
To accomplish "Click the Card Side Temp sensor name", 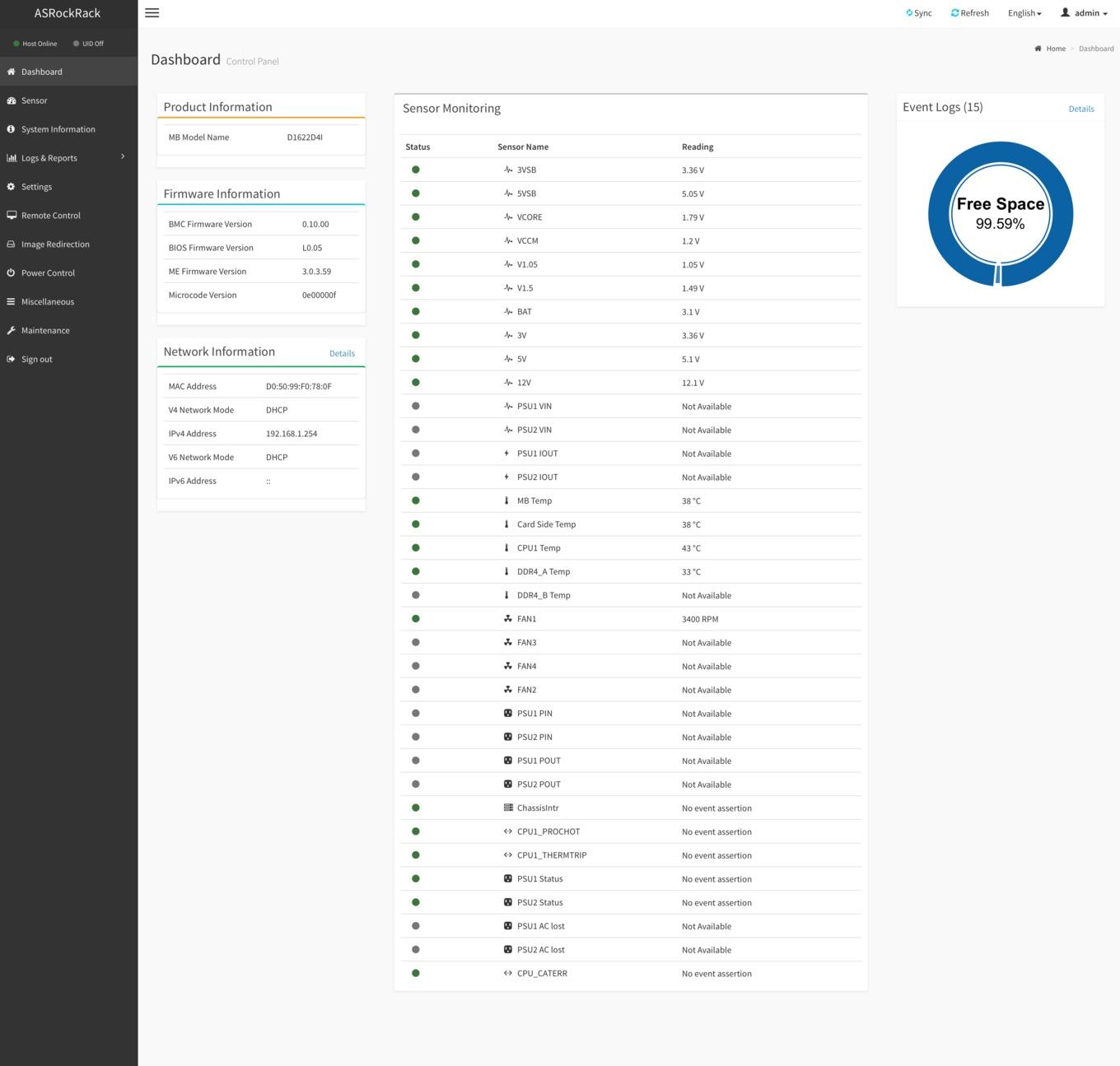I will [547, 524].
